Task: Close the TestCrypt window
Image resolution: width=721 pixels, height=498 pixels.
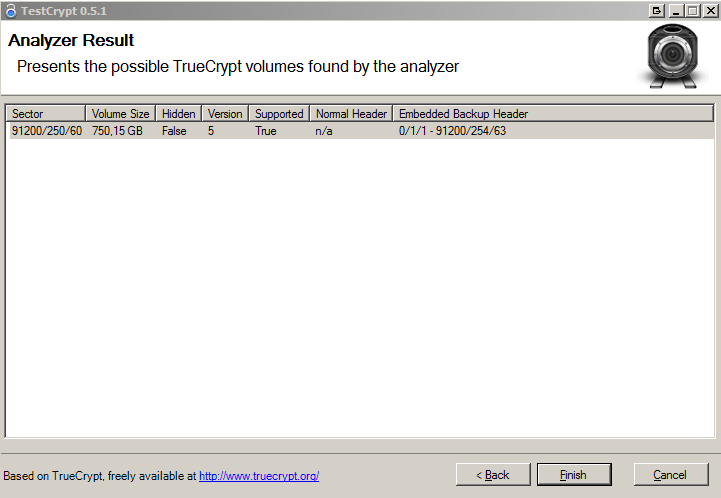Action: (x=710, y=11)
